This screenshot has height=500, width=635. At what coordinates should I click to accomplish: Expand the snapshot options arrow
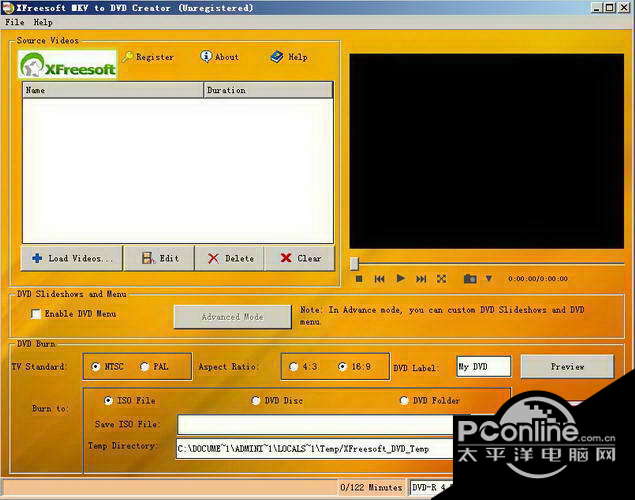click(489, 279)
